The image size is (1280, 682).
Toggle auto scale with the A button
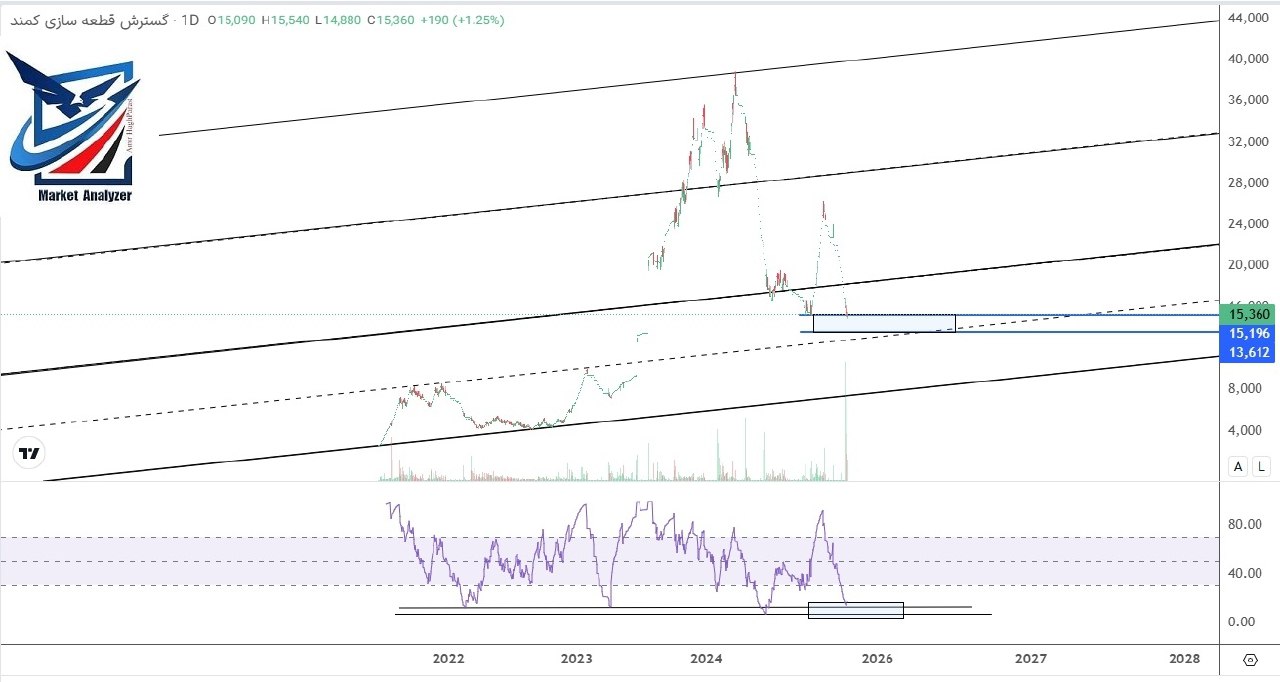[1239, 466]
